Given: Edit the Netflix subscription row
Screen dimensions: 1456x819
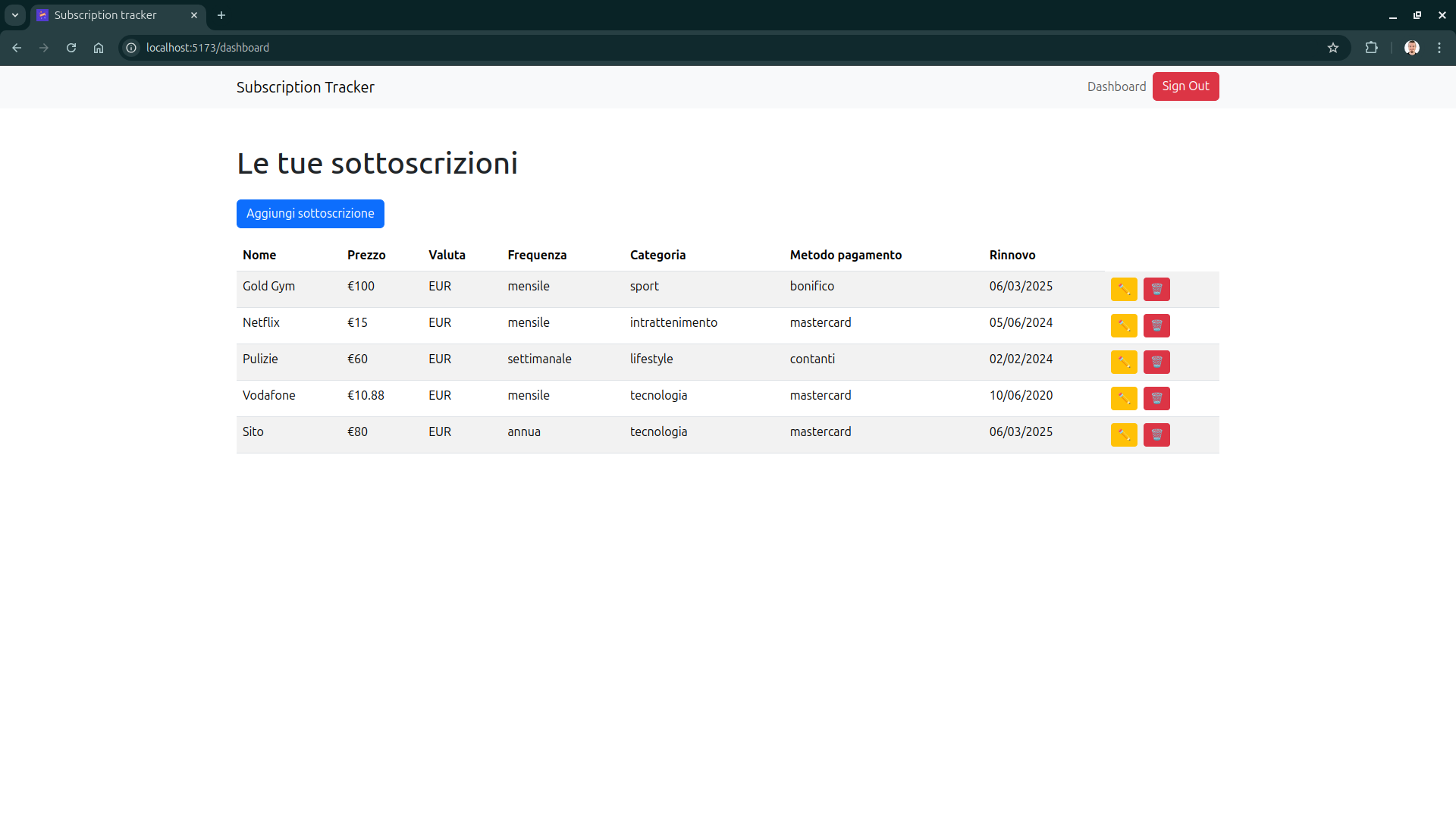Looking at the screenshot, I should point(1123,325).
